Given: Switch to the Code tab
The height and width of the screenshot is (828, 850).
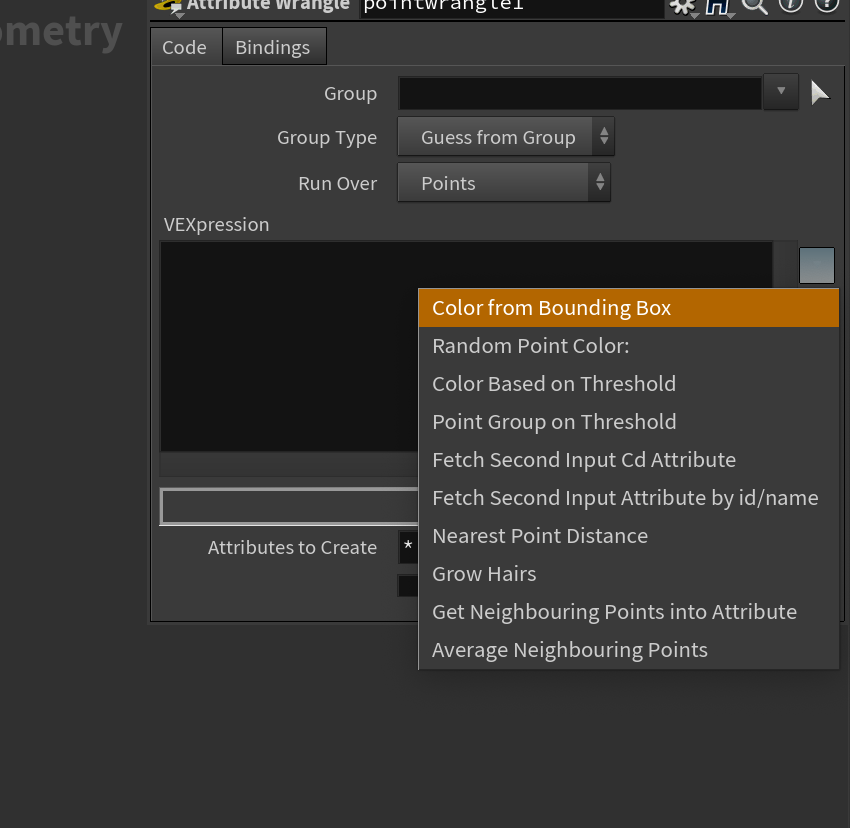Looking at the screenshot, I should tap(184, 47).
